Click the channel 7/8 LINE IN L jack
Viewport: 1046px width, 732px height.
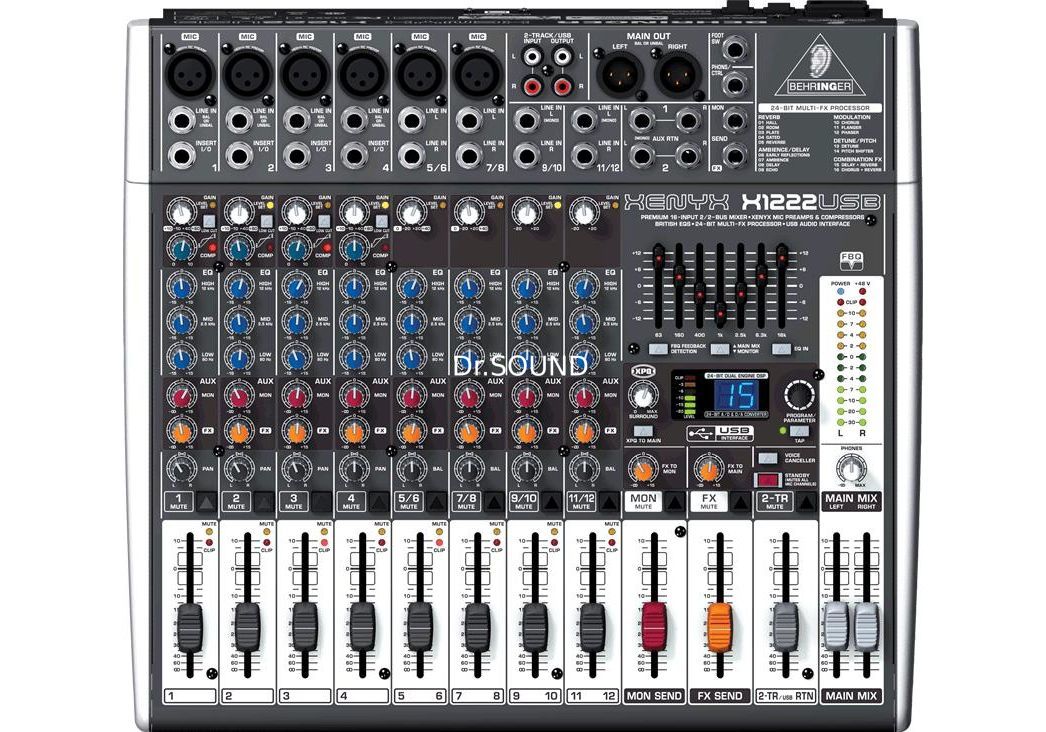tap(469, 122)
